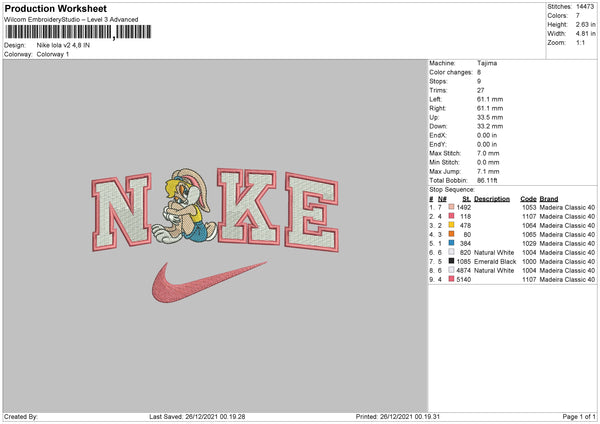
Task: Select the orange thread swatch in row 4
Action: 452,234
